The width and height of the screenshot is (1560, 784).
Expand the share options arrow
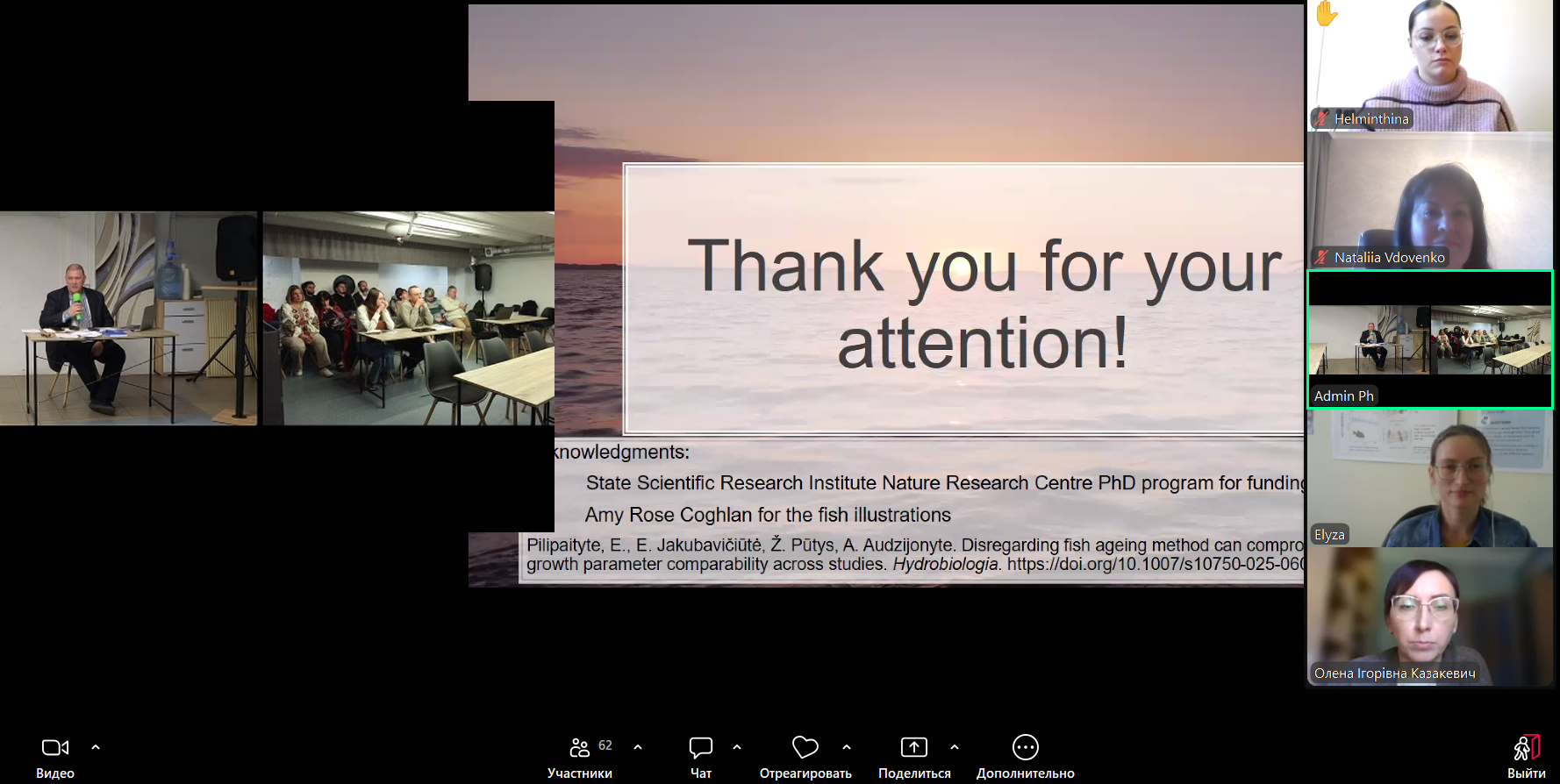955,747
